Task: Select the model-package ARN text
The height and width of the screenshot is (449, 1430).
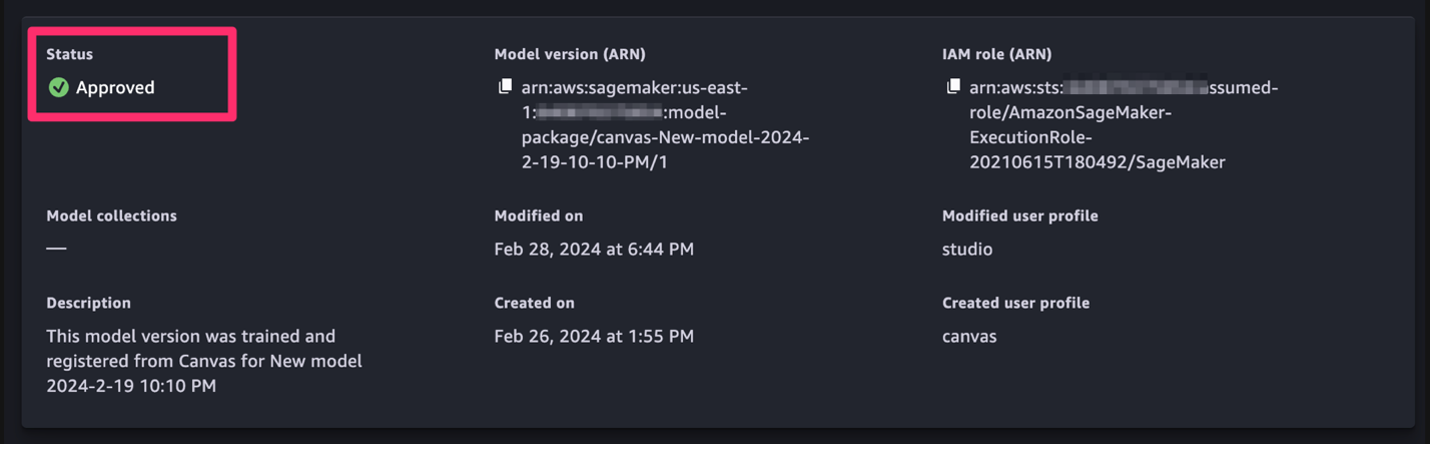Action: [665, 124]
